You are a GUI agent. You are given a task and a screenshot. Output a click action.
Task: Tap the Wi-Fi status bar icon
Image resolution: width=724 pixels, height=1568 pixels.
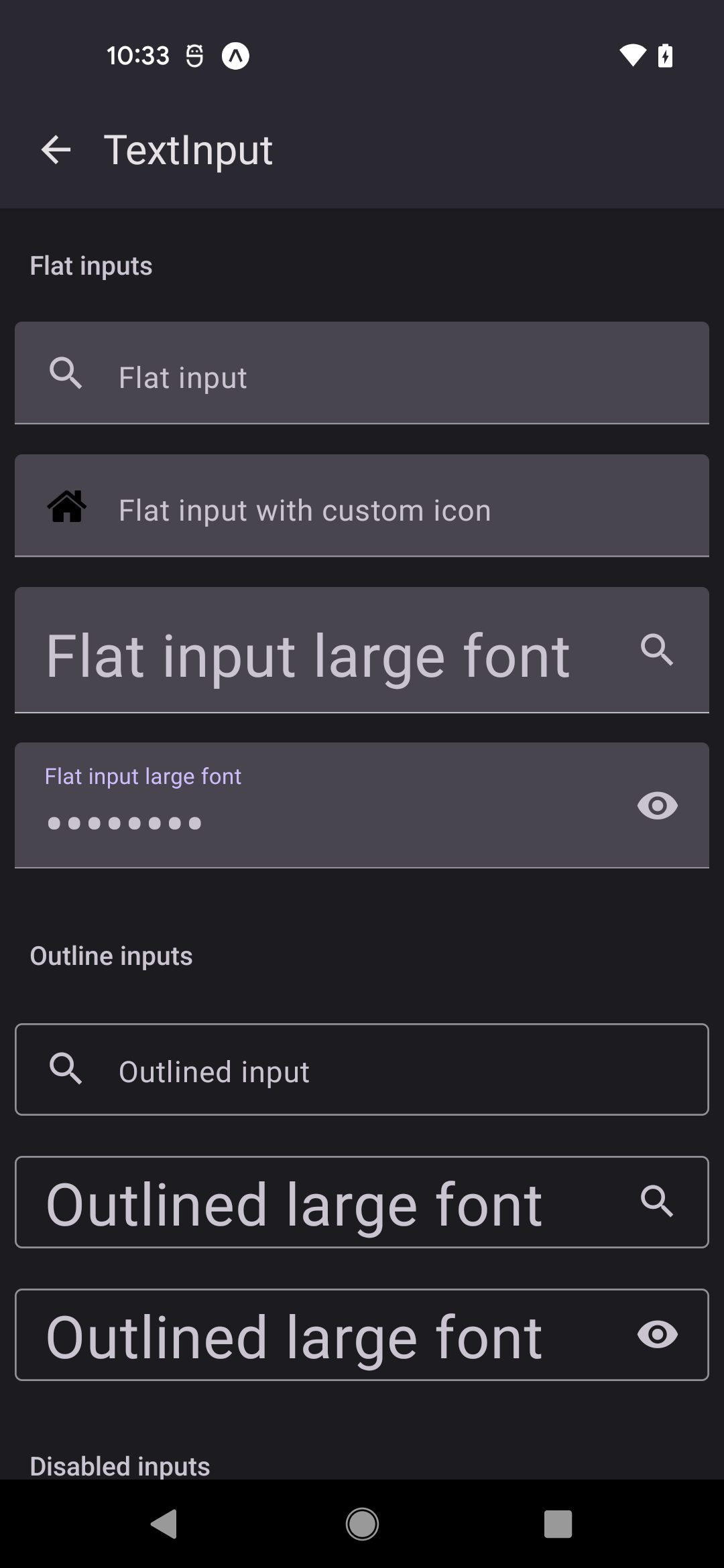[x=631, y=56]
